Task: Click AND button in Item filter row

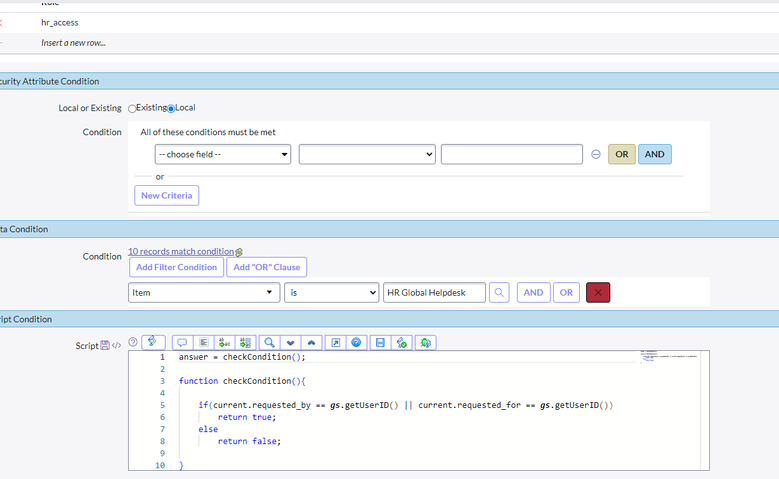Action: click(534, 293)
